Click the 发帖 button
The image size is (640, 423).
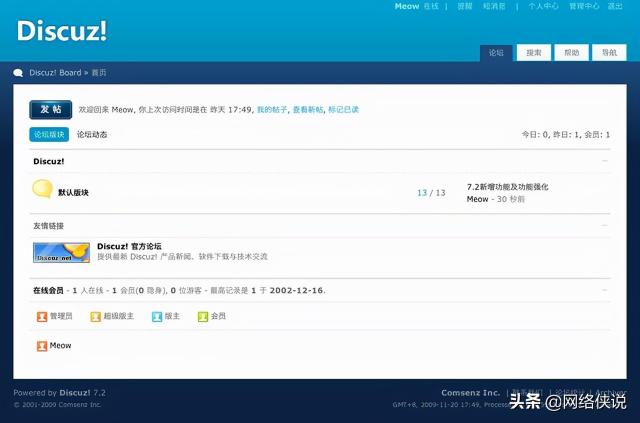51,109
